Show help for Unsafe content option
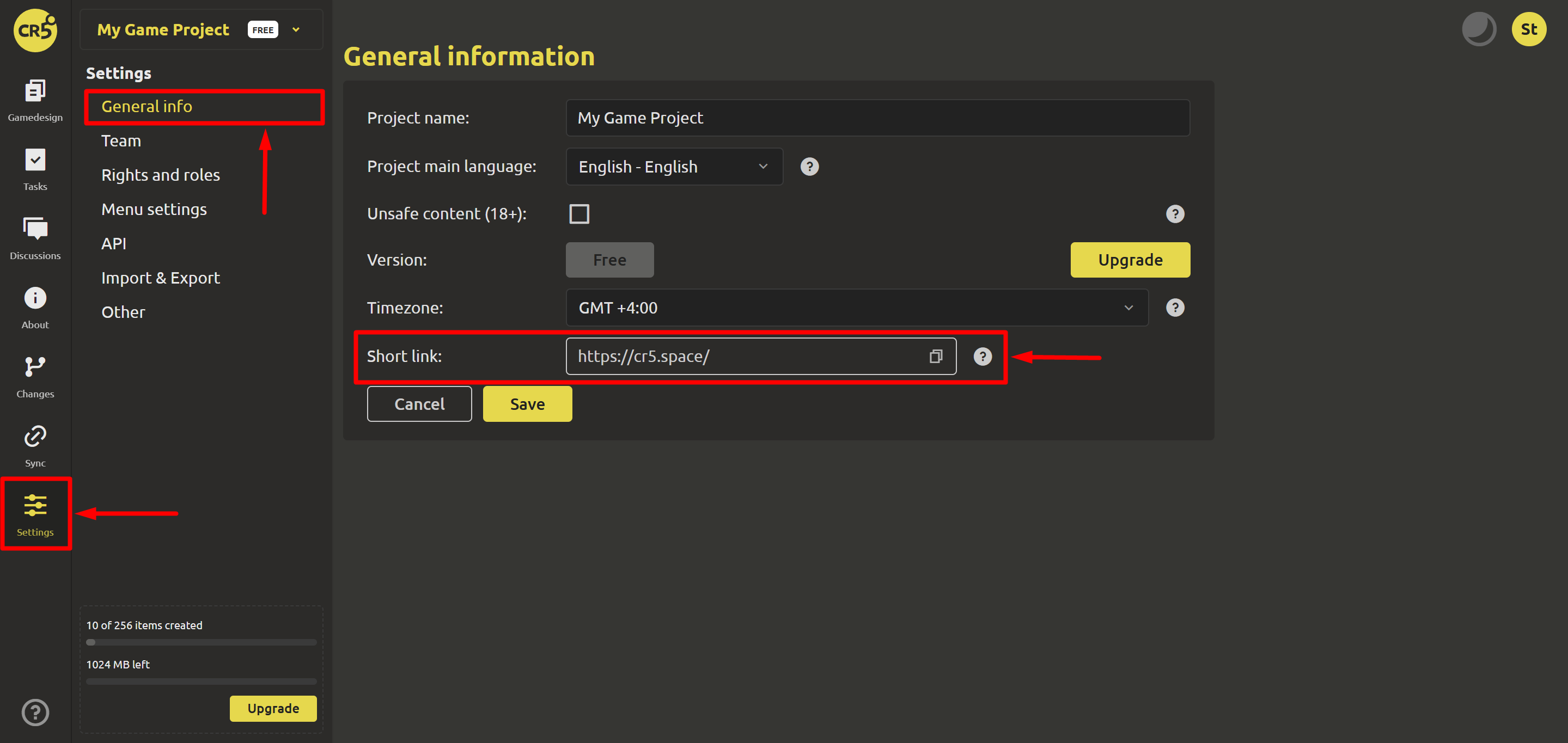The height and width of the screenshot is (743, 1568). point(1175,213)
